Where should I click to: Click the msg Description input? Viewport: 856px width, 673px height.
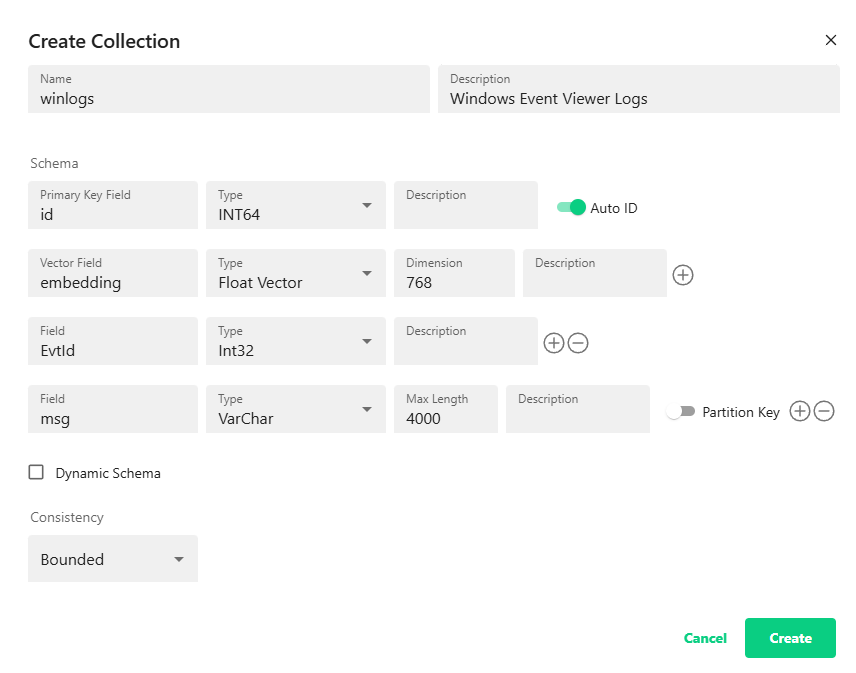click(x=578, y=409)
